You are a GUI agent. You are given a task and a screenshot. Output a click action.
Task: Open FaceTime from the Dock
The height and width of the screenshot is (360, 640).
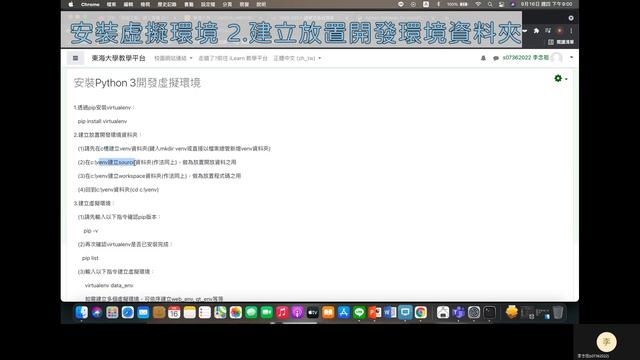pyautogui.click(x=267, y=313)
